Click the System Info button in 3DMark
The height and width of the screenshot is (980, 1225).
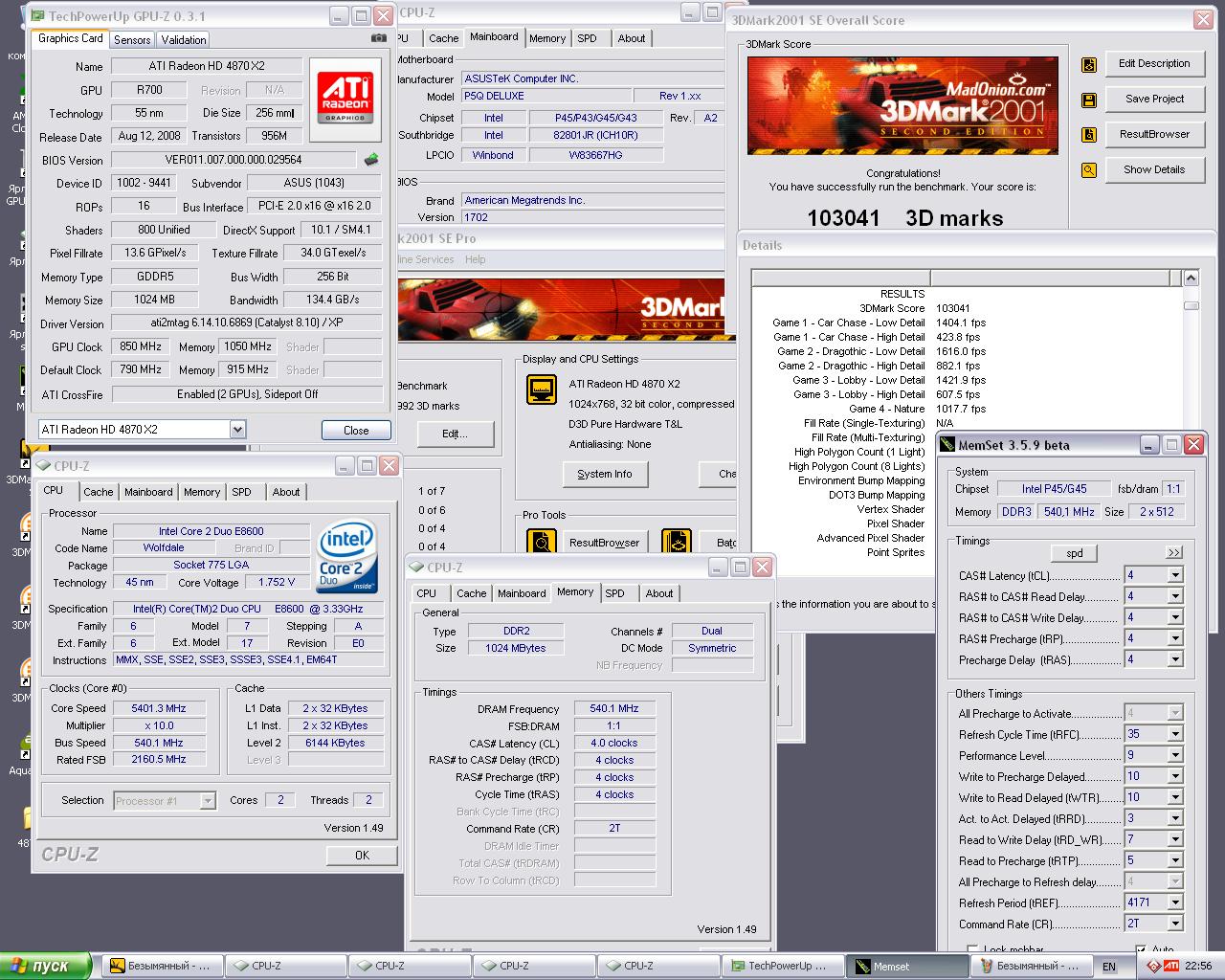click(605, 474)
